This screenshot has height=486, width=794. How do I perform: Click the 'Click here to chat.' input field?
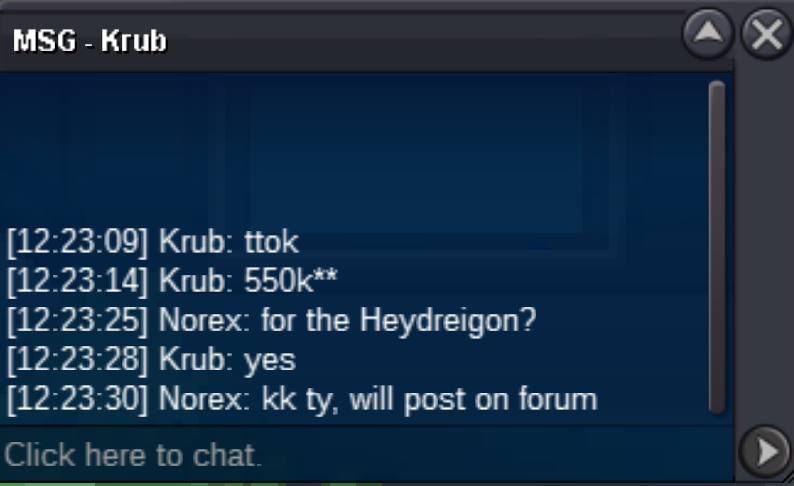point(367,455)
